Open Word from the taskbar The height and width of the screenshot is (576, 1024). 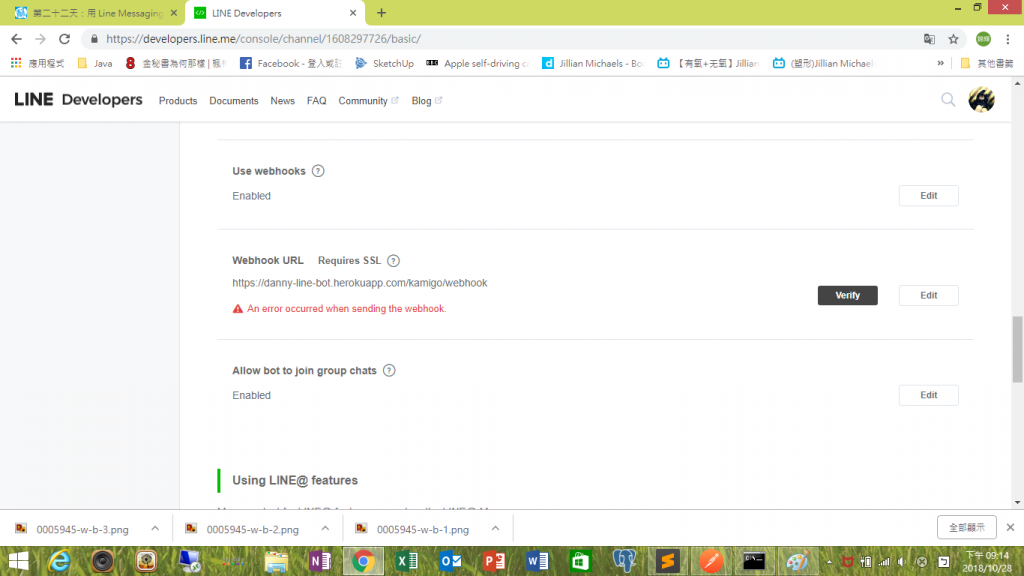[x=537, y=561]
